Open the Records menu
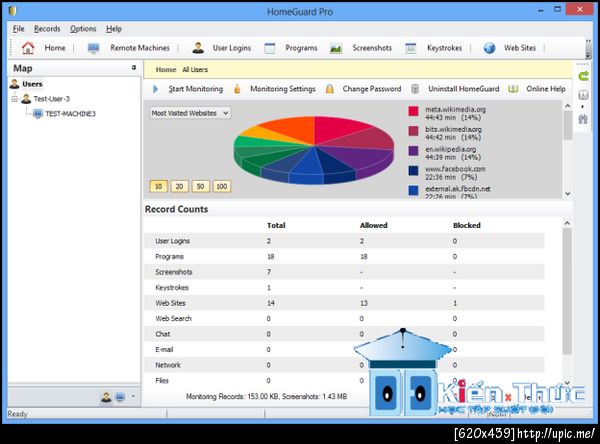The height and width of the screenshot is (444, 600). click(47, 29)
